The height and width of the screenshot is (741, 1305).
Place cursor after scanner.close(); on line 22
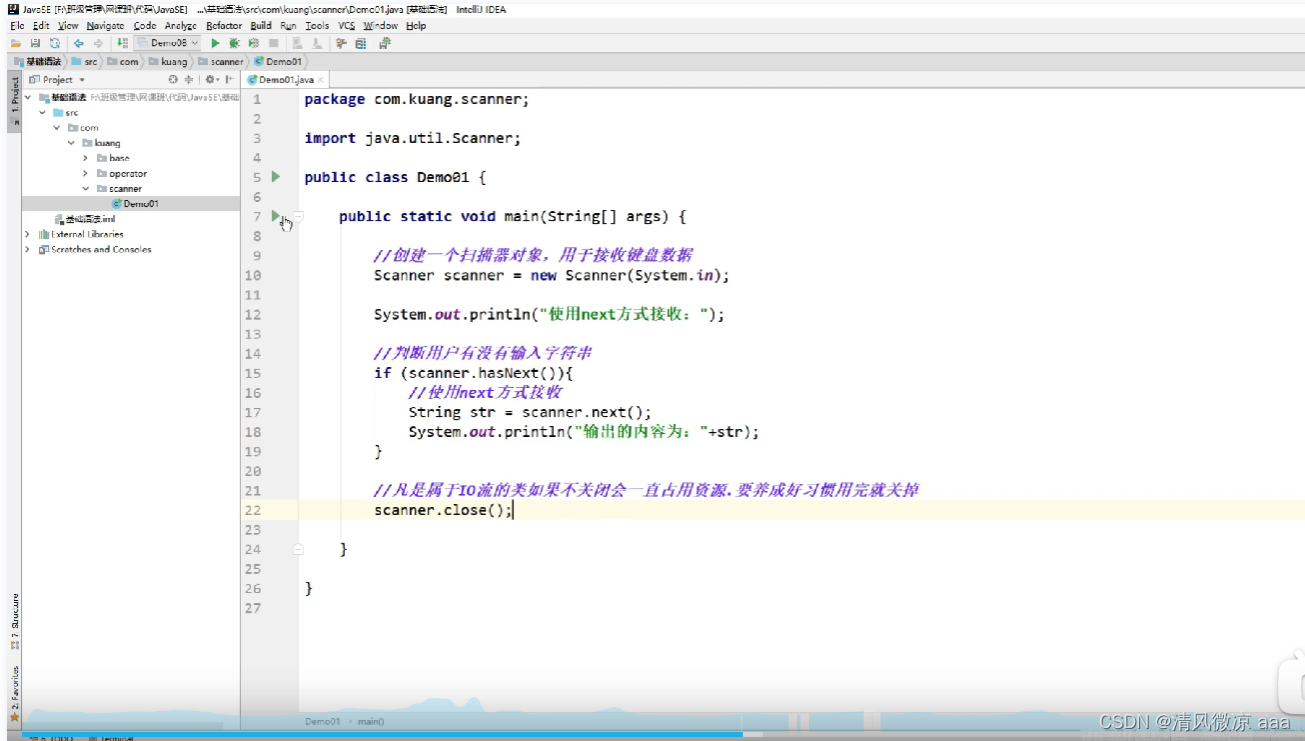[x=514, y=510]
